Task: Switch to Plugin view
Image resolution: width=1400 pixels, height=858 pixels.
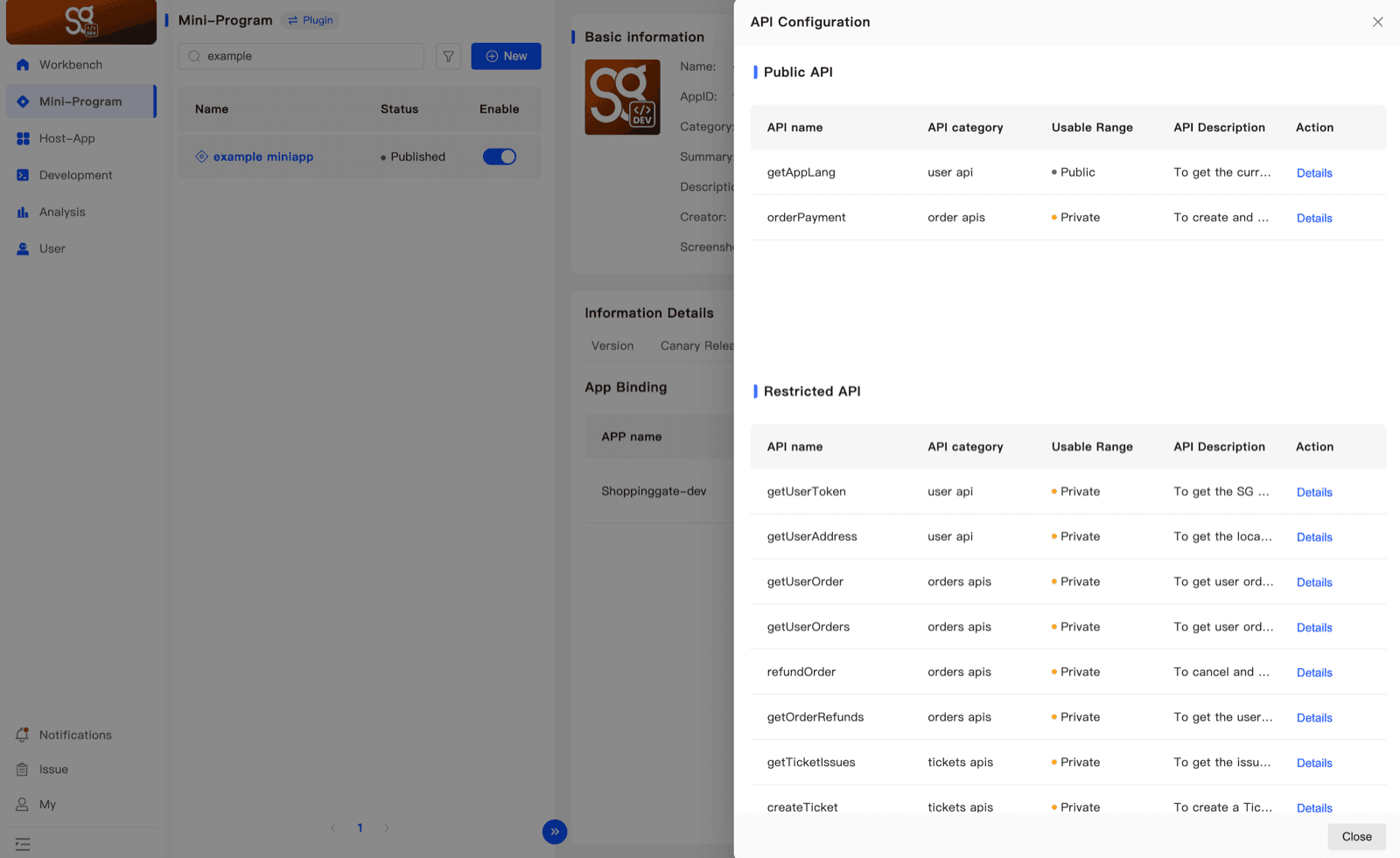Action: [x=311, y=20]
